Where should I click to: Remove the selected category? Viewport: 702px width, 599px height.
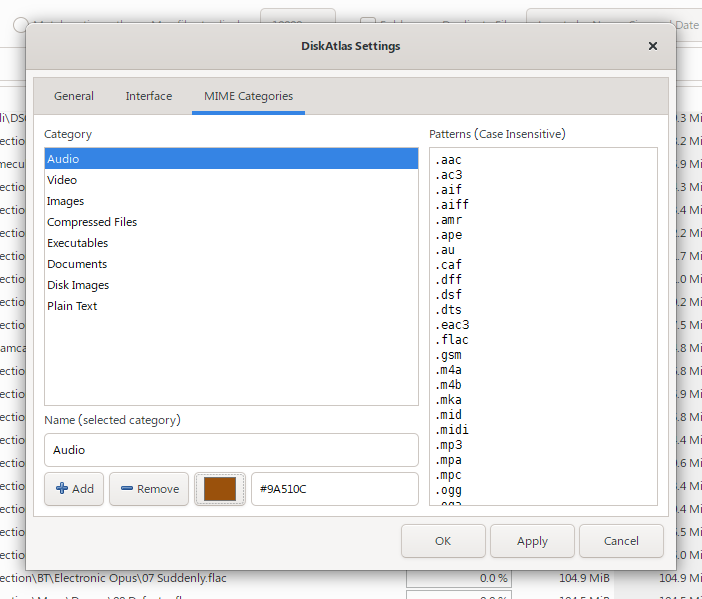pos(149,488)
